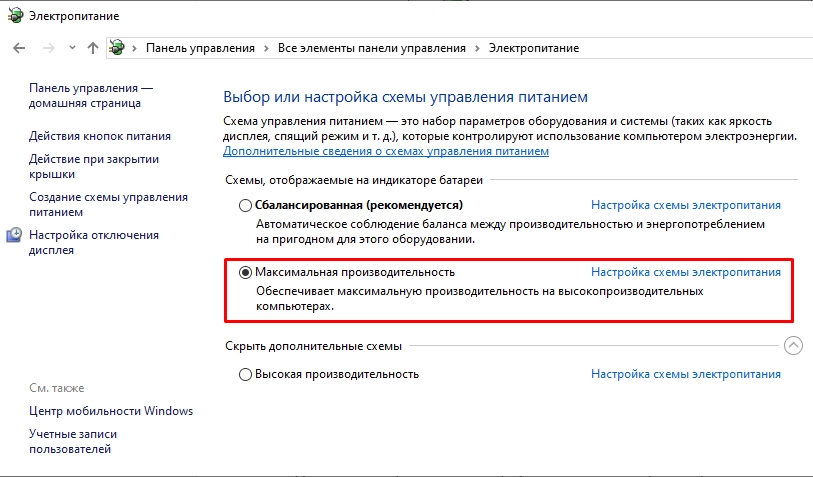Click the Control Panel icon in the address bar
This screenshot has width=813, height=477.
[x=117, y=48]
